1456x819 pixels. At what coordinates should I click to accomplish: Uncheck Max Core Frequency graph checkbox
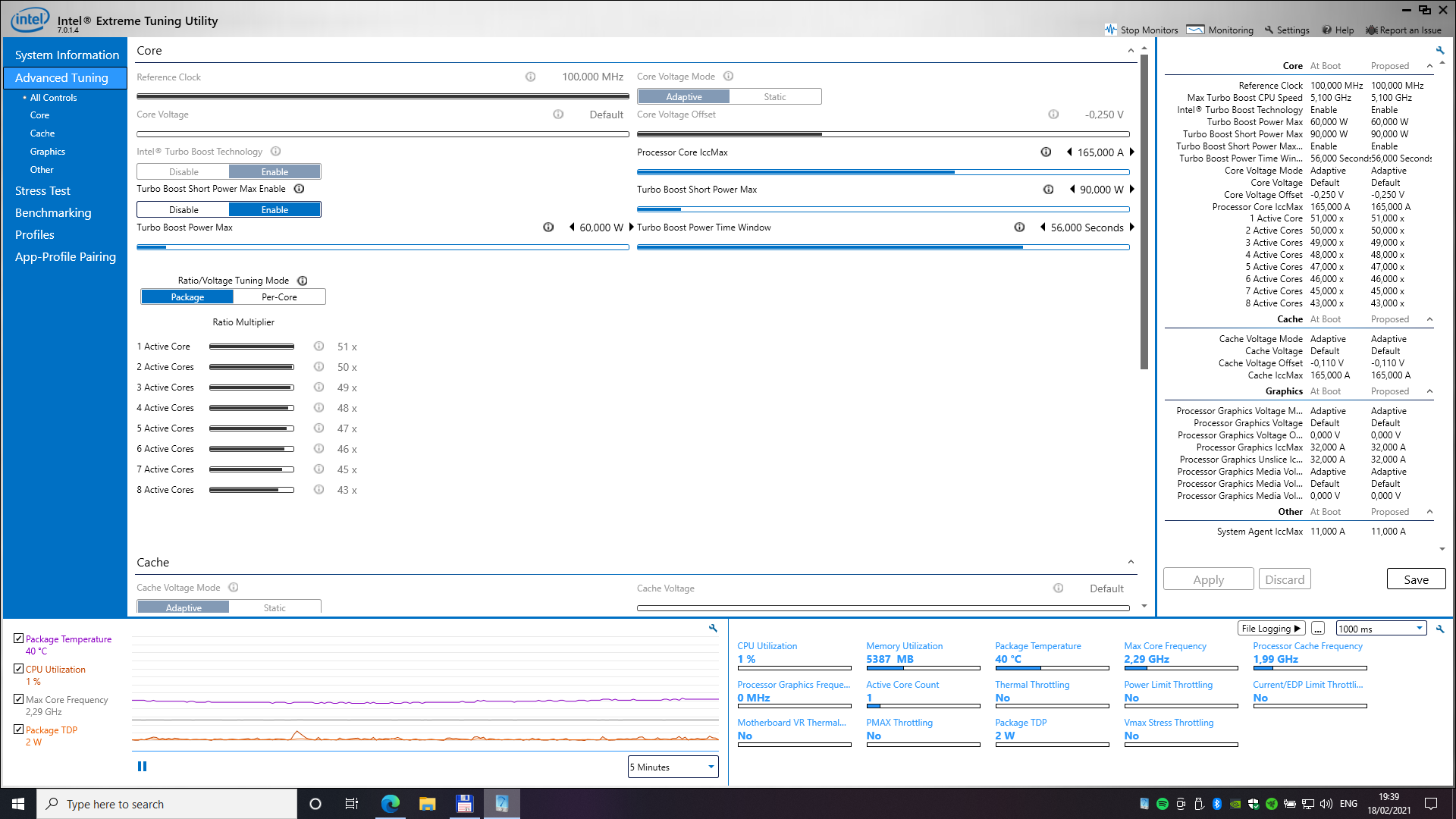pos(19,699)
